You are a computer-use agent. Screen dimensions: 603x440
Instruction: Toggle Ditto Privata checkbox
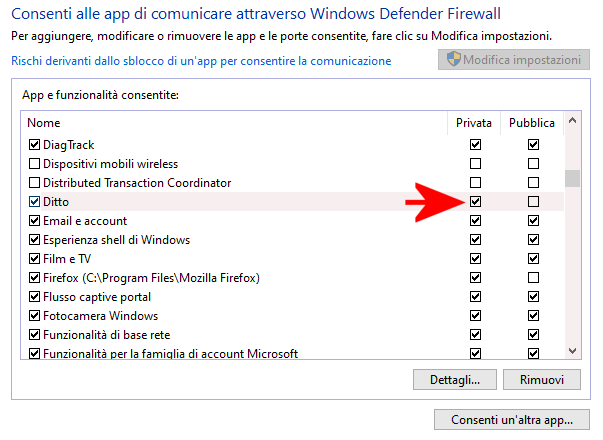pos(475,202)
